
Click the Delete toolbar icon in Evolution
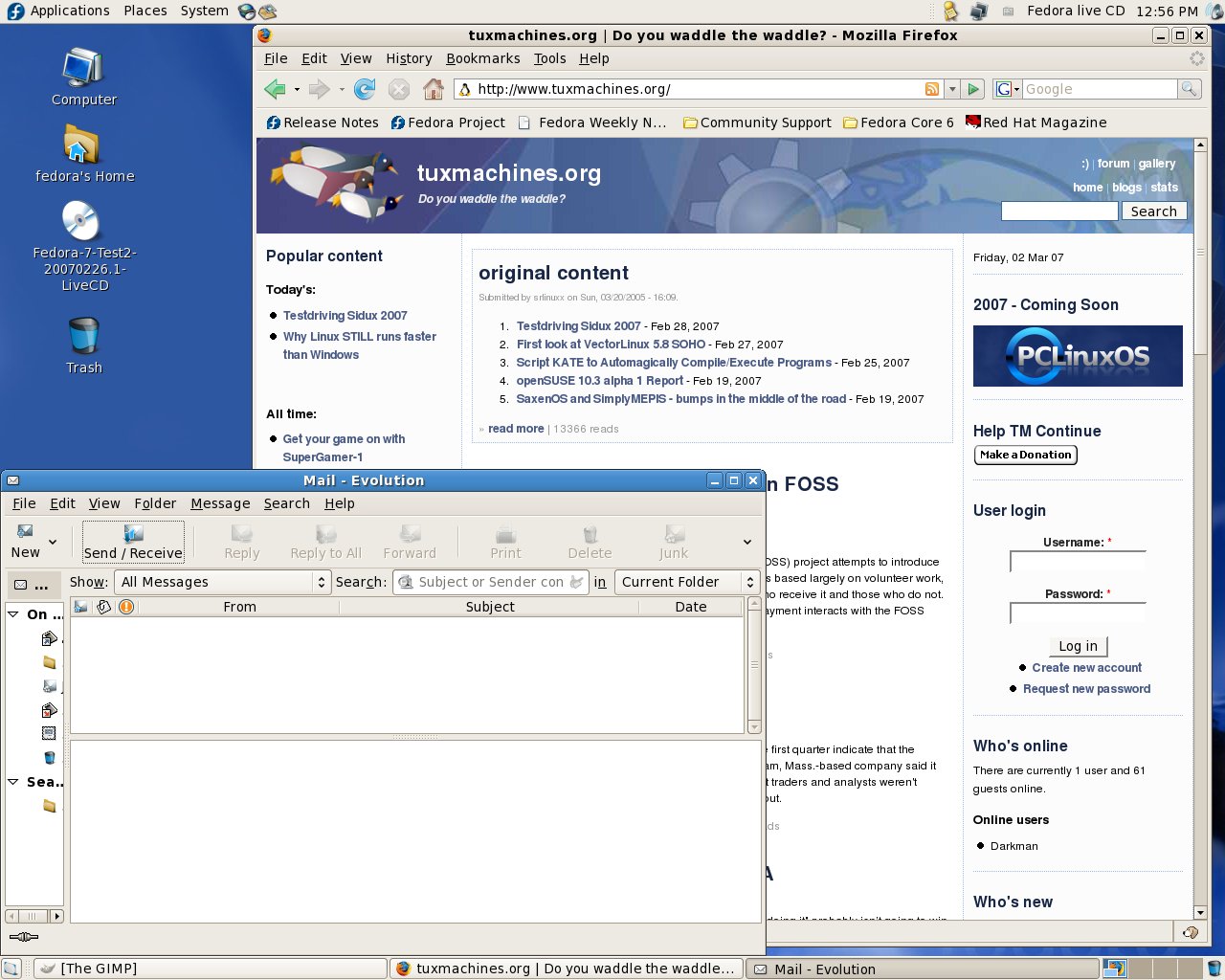pyautogui.click(x=590, y=533)
